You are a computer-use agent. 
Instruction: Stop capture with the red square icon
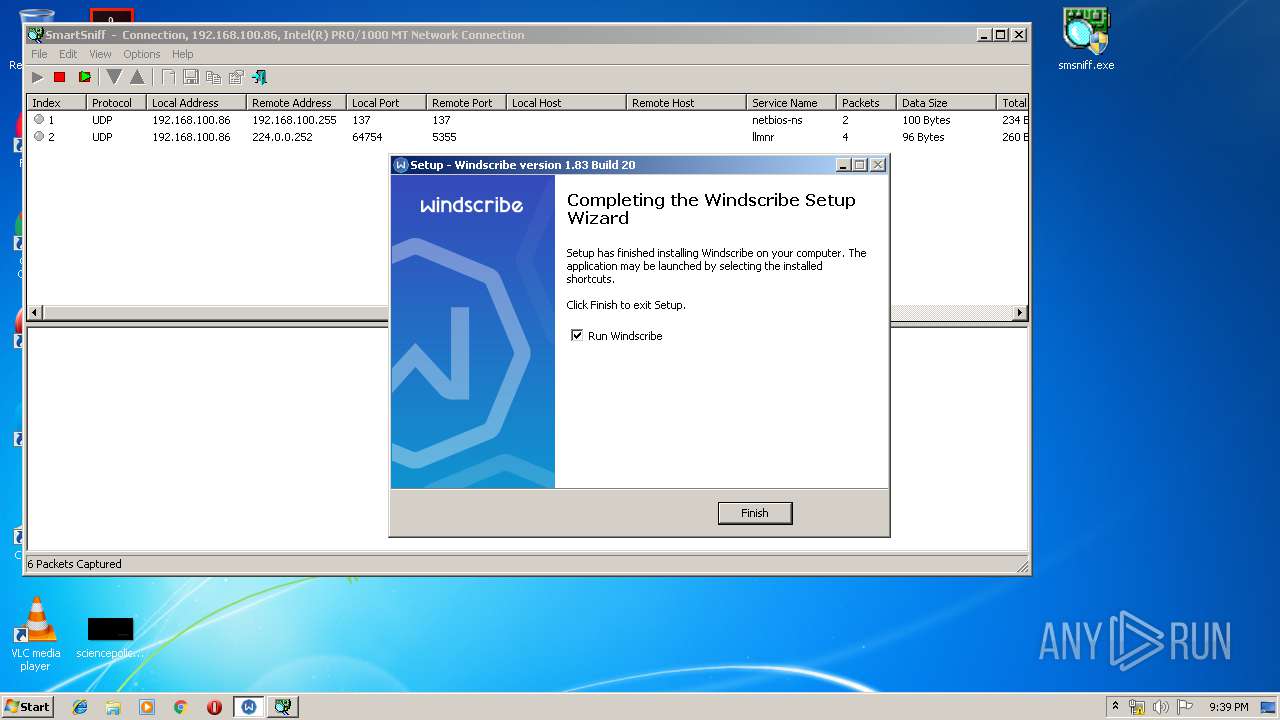tap(59, 77)
